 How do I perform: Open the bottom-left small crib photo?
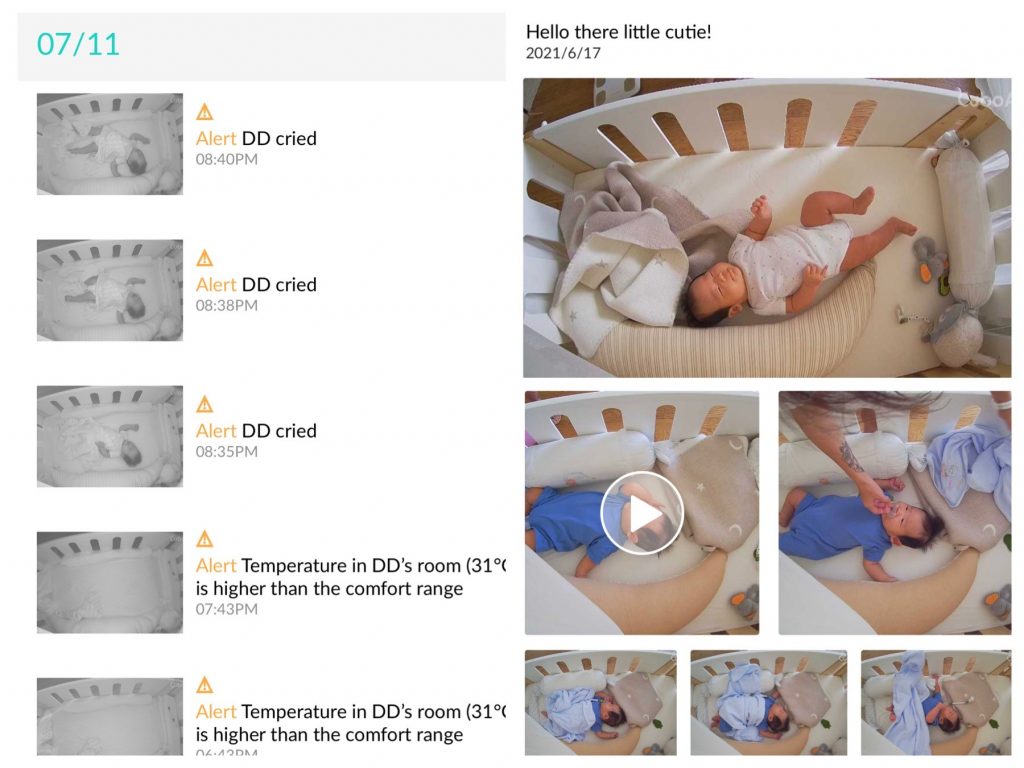point(600,702)
